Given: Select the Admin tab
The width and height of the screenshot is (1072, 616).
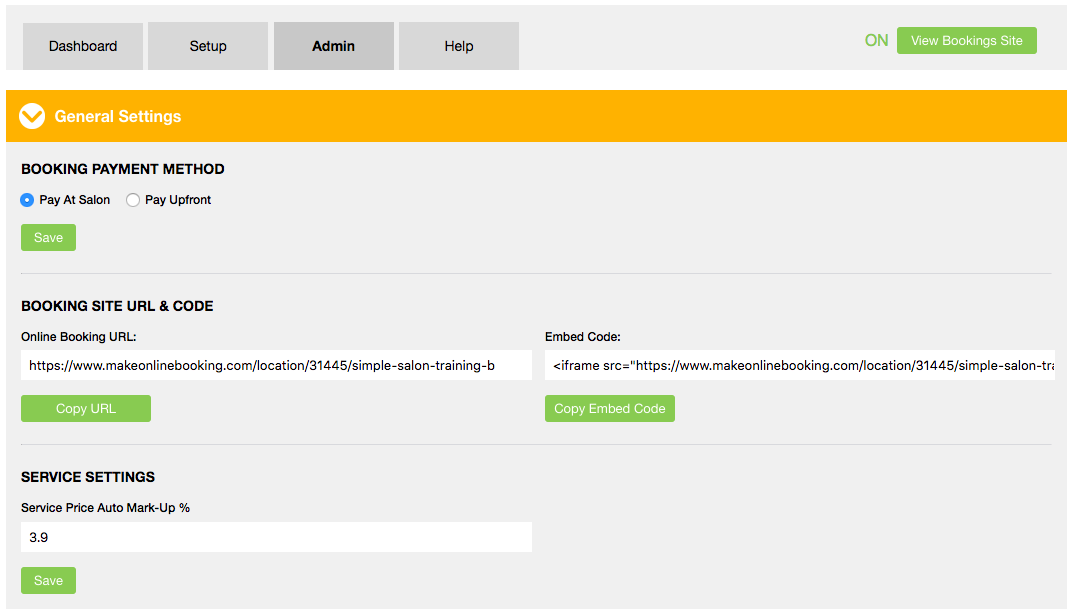Looking at the screenshot, I should (x=334, y=46).
